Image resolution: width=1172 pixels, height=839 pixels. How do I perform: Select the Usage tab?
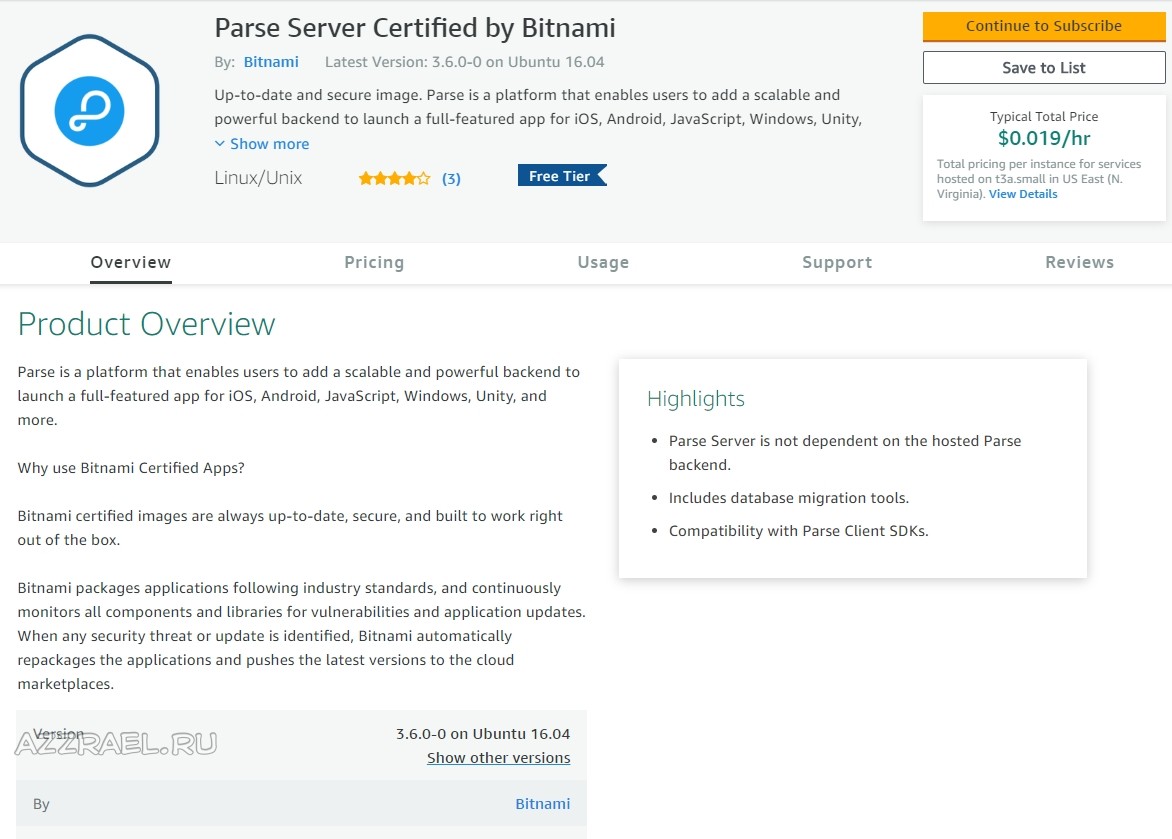pos(603,262)
